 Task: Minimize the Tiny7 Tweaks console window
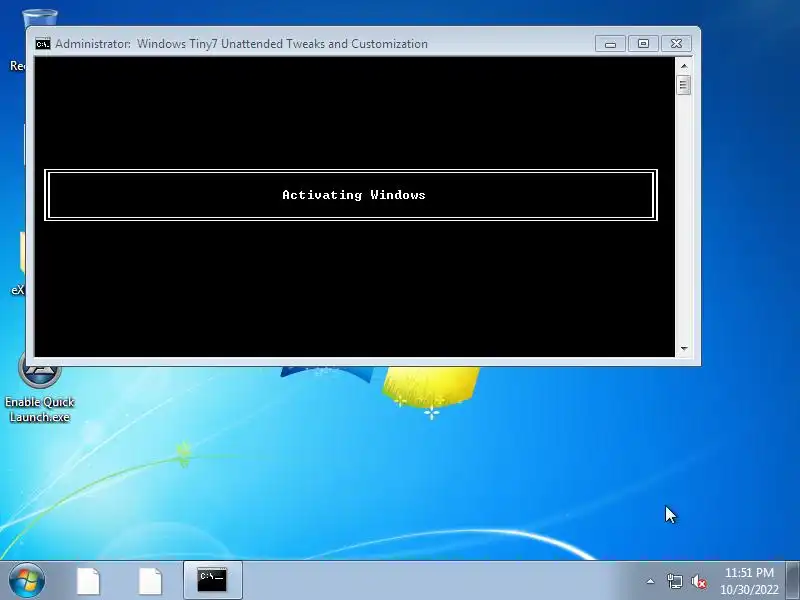(x=610, y=44)
